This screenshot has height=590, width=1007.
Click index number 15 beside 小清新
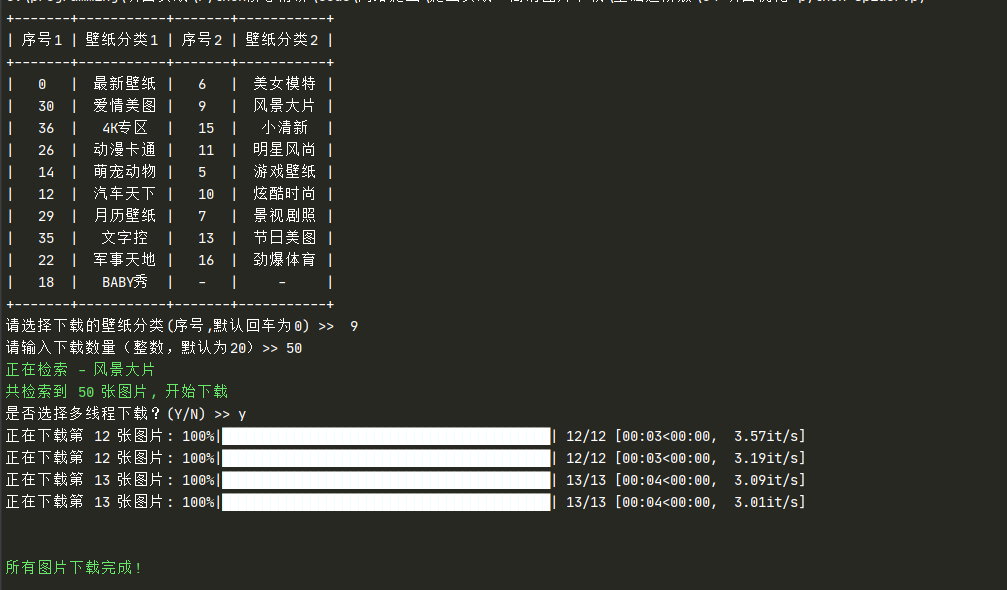tap(206, 128)
